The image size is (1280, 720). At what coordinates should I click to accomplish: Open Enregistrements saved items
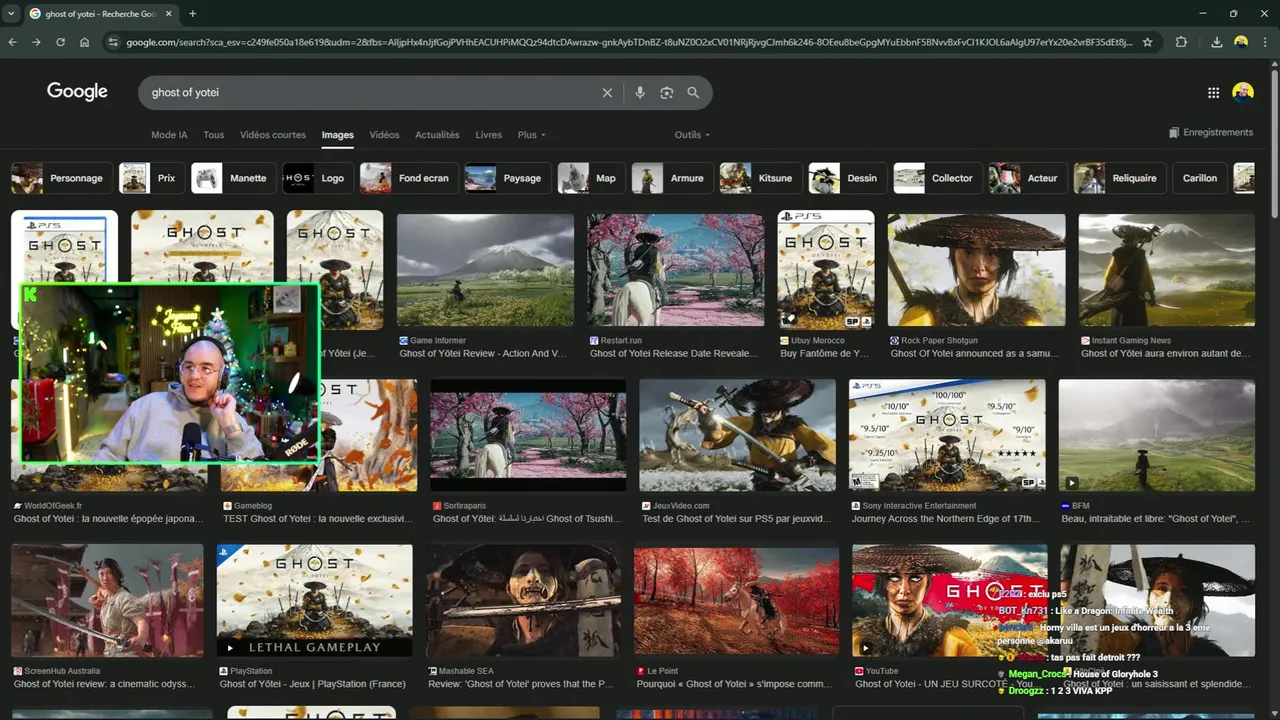pos(1210,132)
